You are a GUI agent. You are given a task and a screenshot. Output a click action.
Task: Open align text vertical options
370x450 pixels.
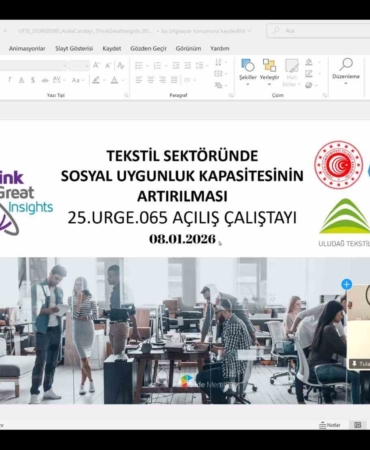click(x=220, y=74)
